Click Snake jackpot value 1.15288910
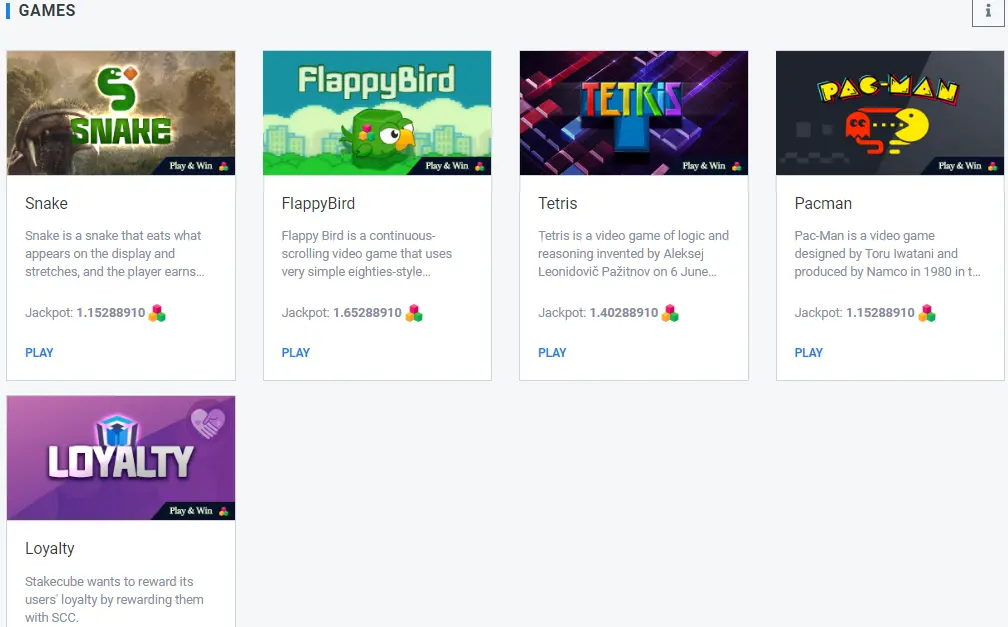 pos(111,313)
